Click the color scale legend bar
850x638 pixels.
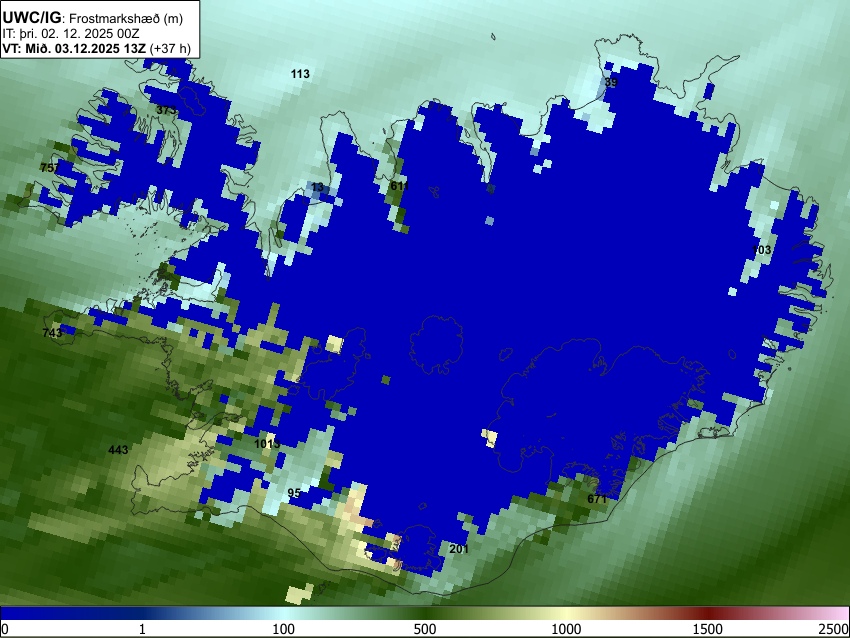pos(425,613)
